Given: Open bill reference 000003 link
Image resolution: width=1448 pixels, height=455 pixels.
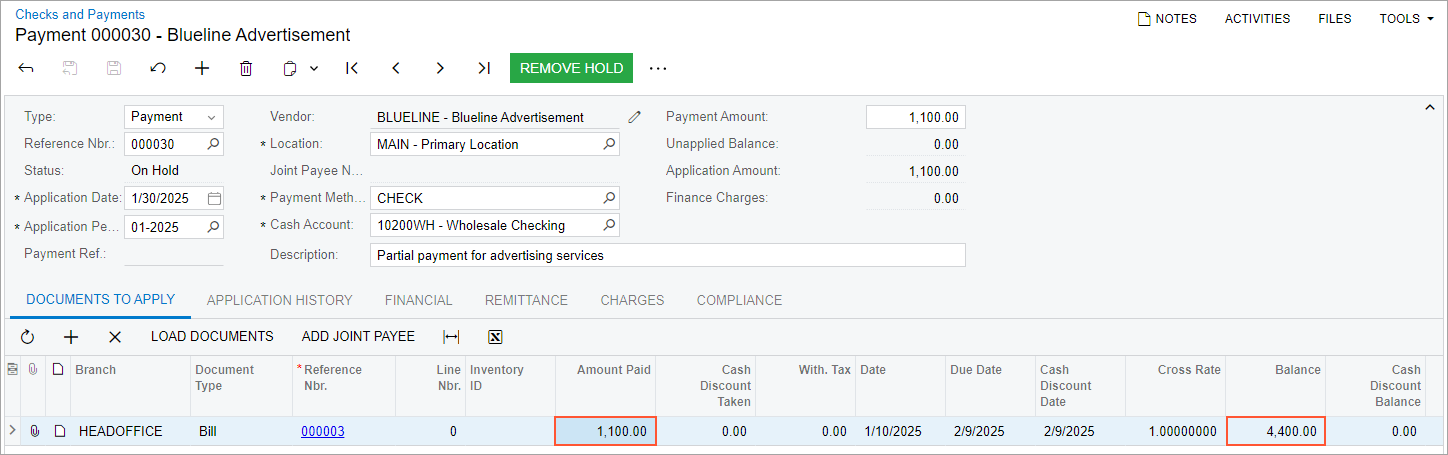Looking at the screenshot, I should point(322,431).
